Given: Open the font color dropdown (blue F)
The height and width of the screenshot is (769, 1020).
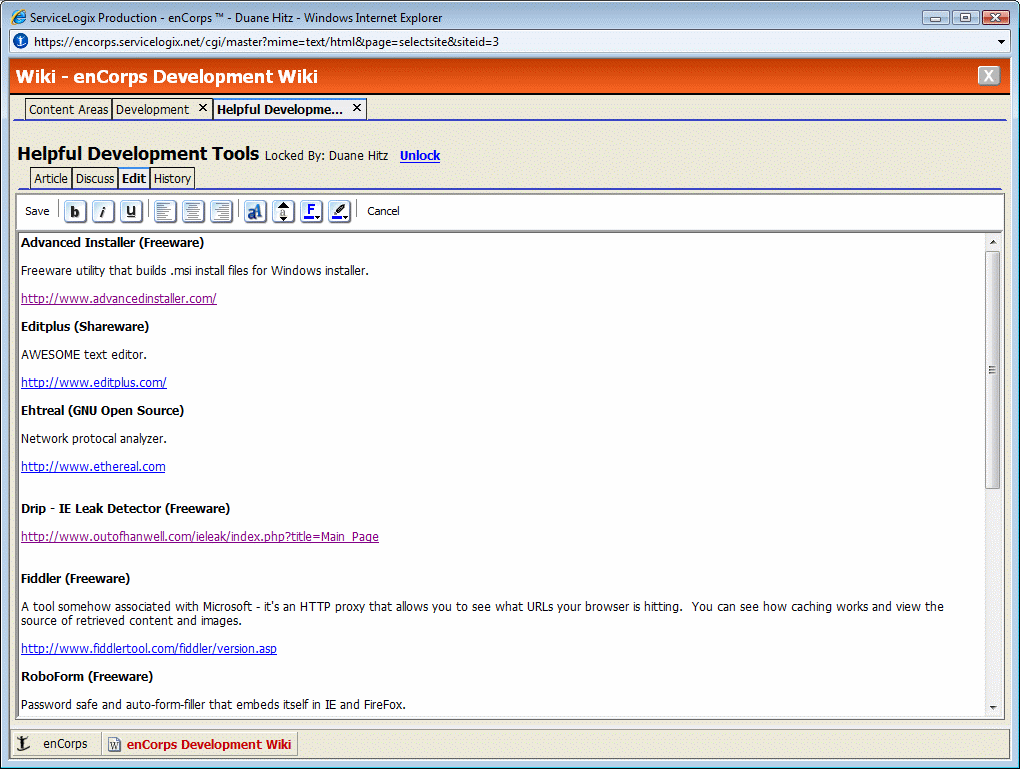Looking at the screenshot, I should (312, 211).
